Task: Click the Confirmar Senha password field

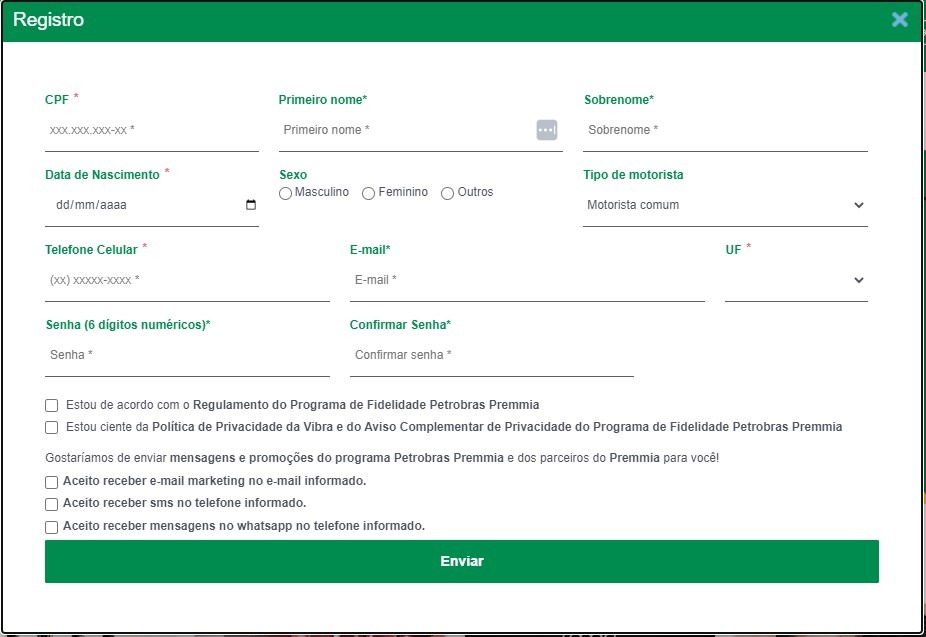Action: coord(491,355)
